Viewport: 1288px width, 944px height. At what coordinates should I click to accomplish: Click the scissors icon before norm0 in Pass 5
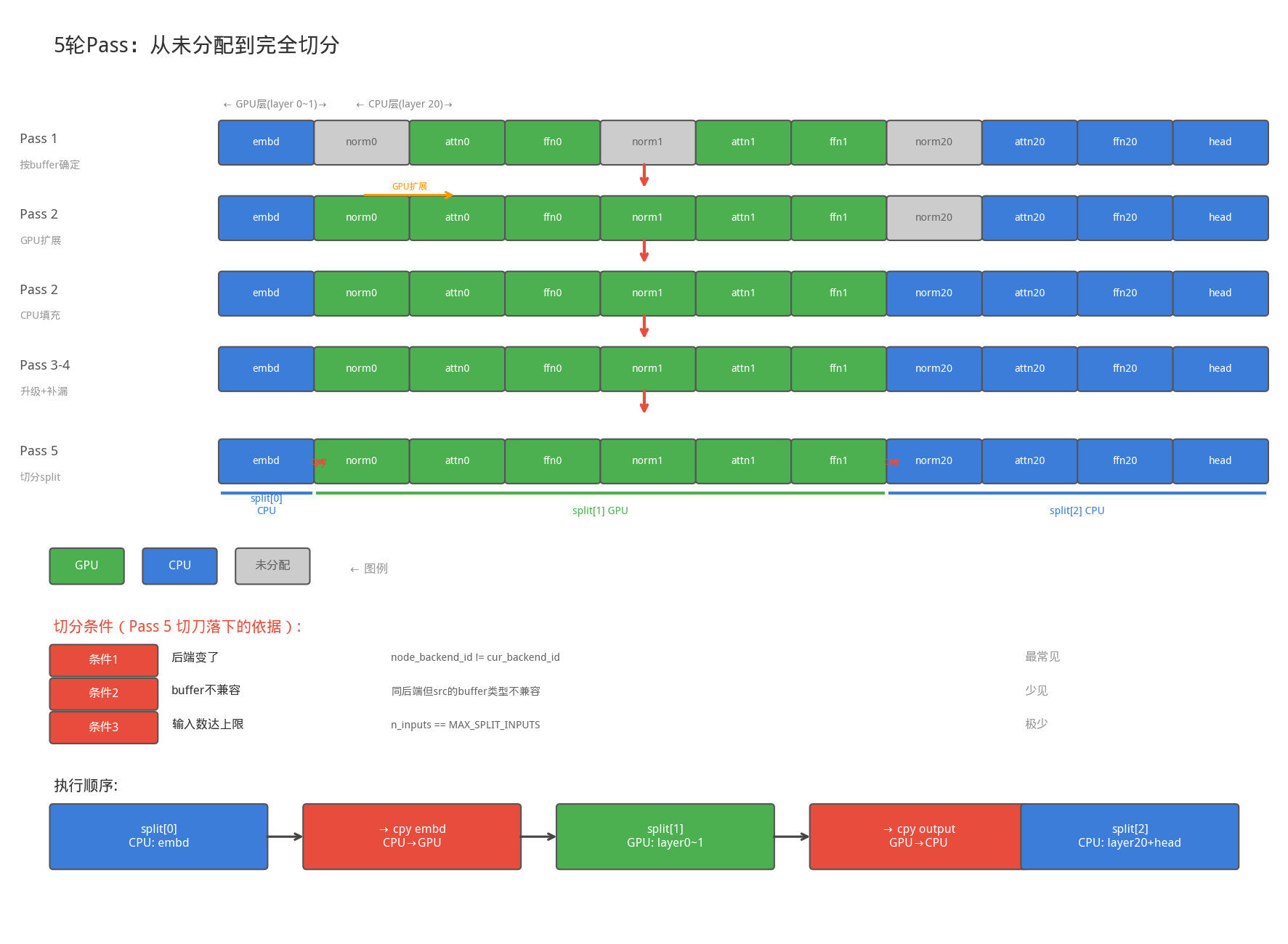tap(319, 461)
